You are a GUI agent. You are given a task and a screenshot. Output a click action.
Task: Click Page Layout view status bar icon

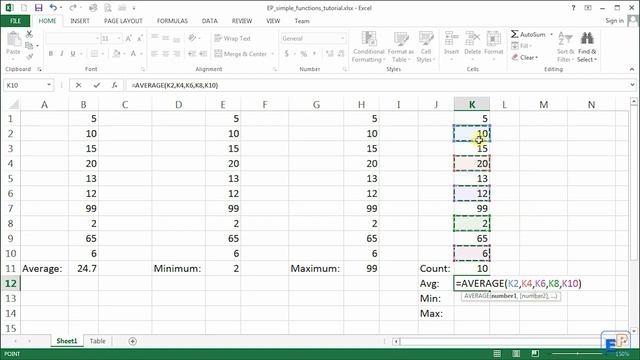coord(516,353)
